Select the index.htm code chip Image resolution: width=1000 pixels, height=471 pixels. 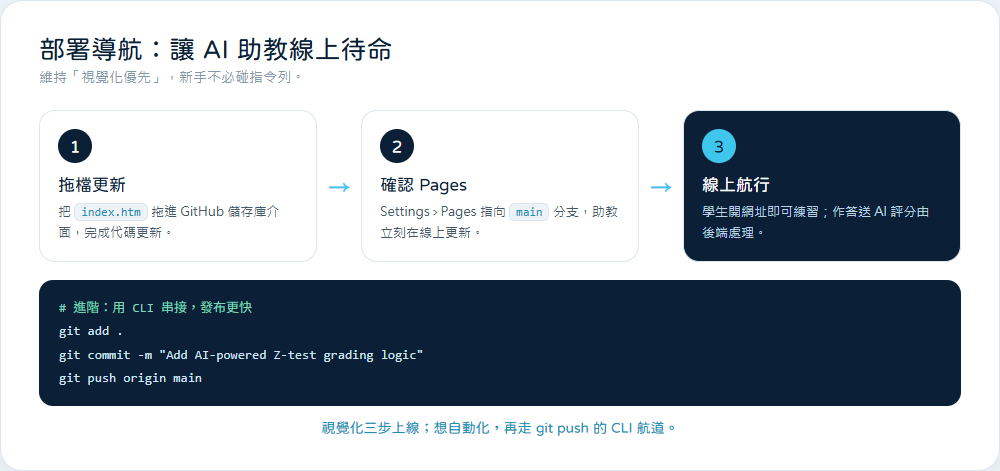(112, 212)
